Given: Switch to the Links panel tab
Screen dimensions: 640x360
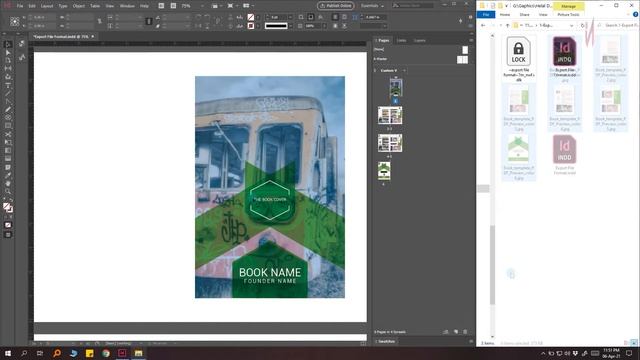Looking at the screenshot, I should pos(402,40).
